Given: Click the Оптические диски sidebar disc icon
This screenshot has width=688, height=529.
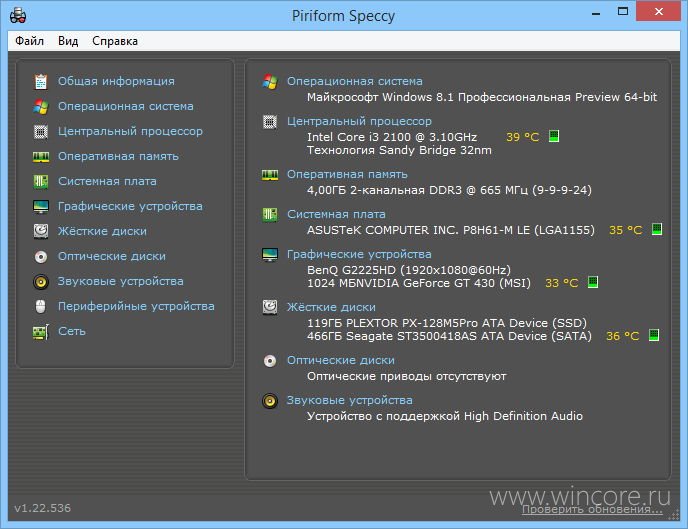Looking at the screenshot, I should (41, 257).
